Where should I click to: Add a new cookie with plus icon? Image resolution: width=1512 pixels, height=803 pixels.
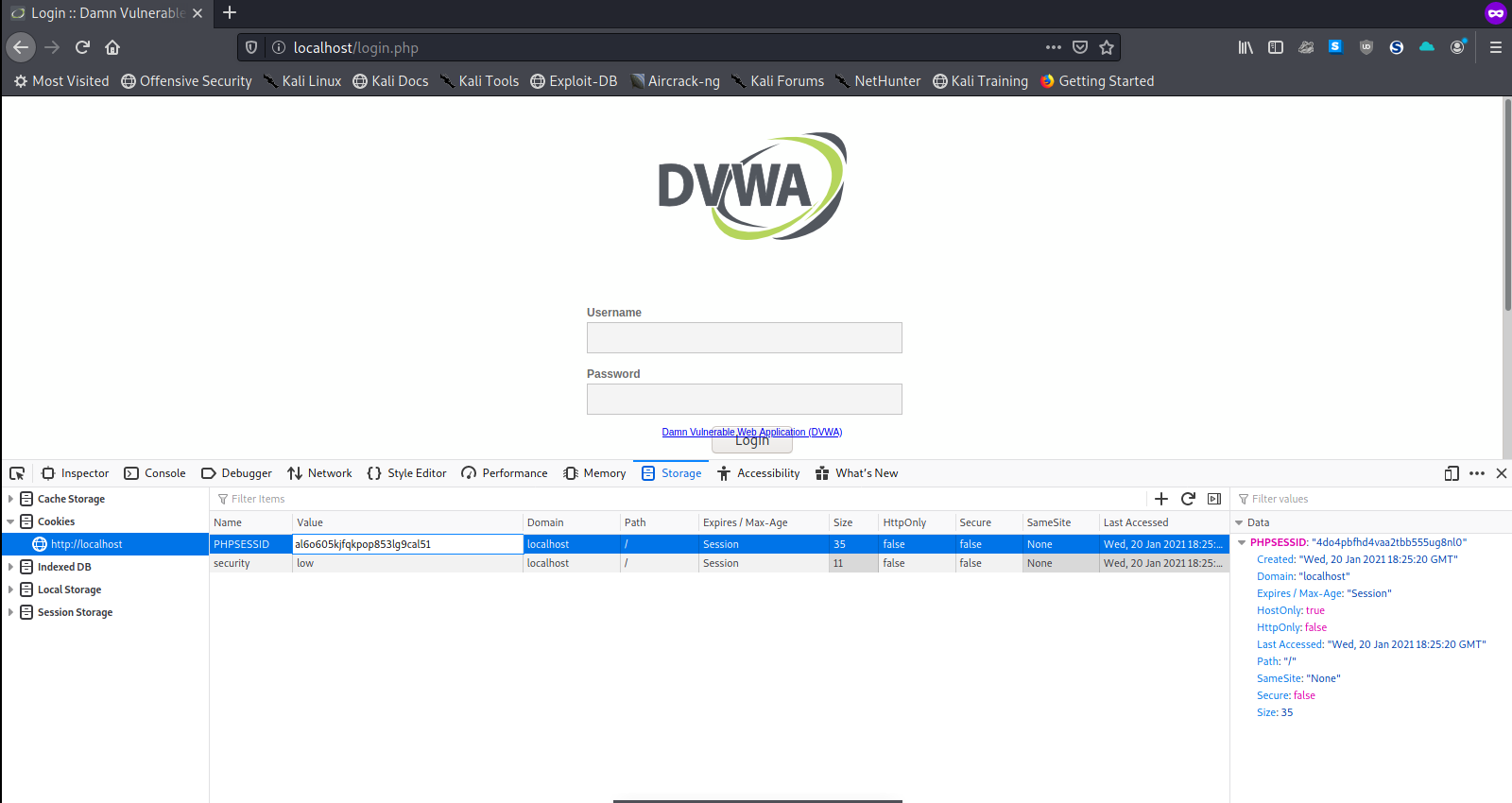point(1161,499)
